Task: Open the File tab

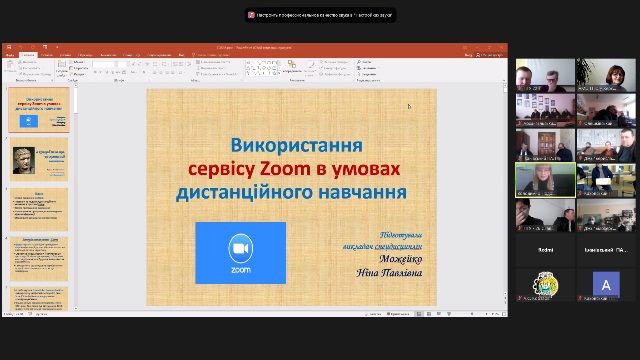Action: 10,55
